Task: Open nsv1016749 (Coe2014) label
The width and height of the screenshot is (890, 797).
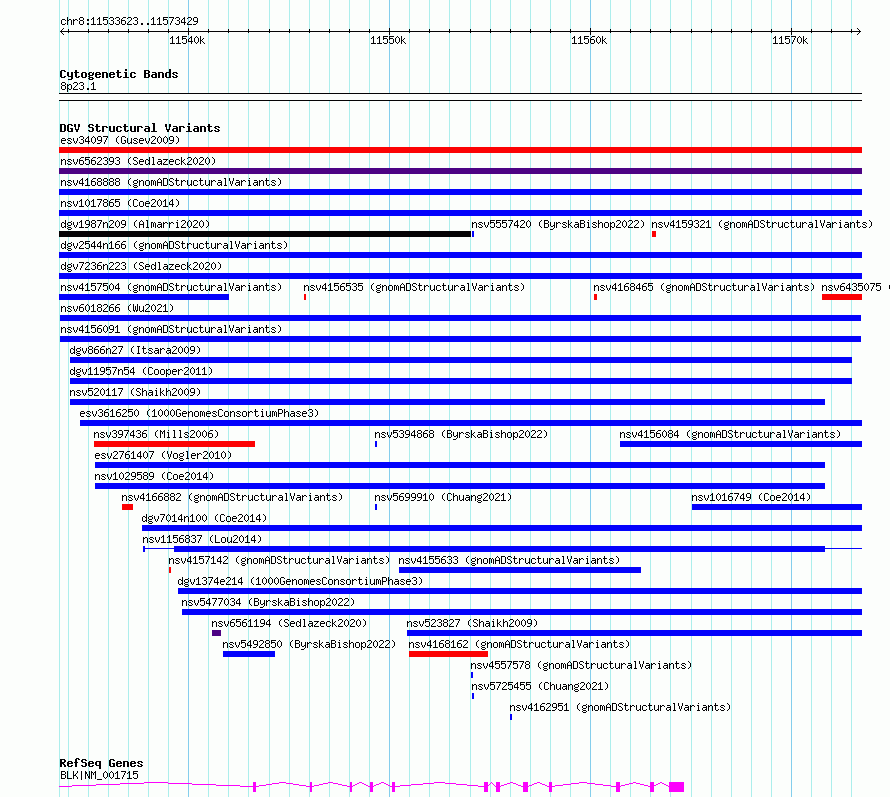Action: (x=751, y=497)
